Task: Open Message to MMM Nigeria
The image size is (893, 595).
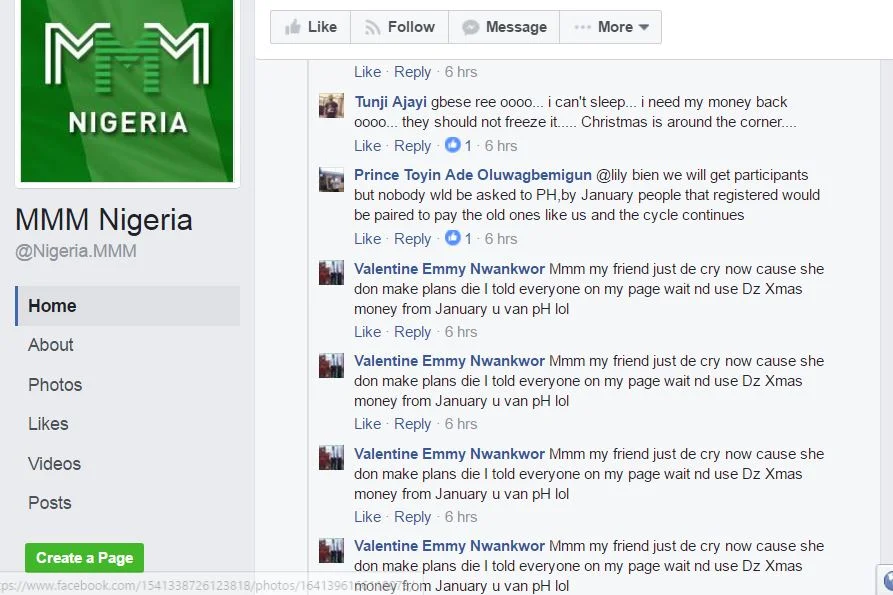Action: pos(504,27)
